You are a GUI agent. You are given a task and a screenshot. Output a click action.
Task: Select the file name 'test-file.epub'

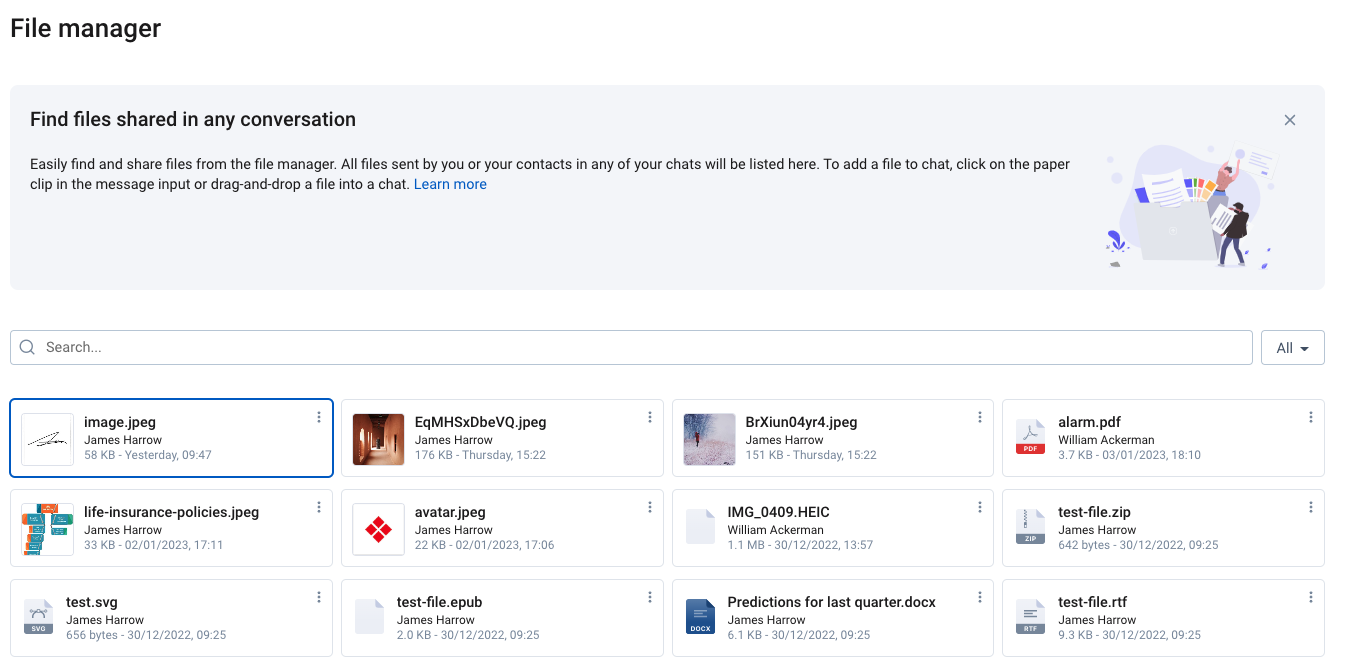440,602
